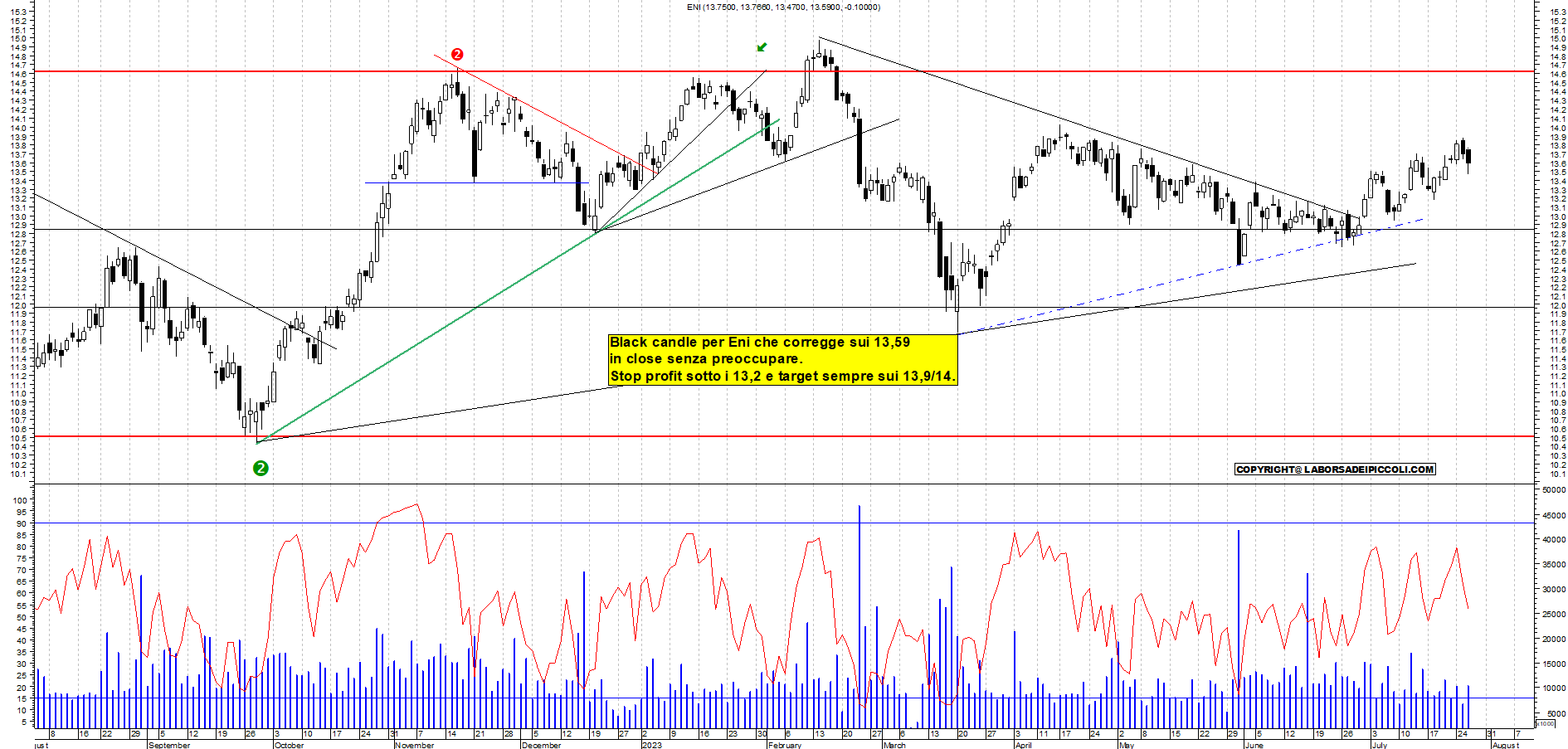Select the blue dashed rising trendline
Viewport: 1568px width, 749px height.
[1191, 276]
